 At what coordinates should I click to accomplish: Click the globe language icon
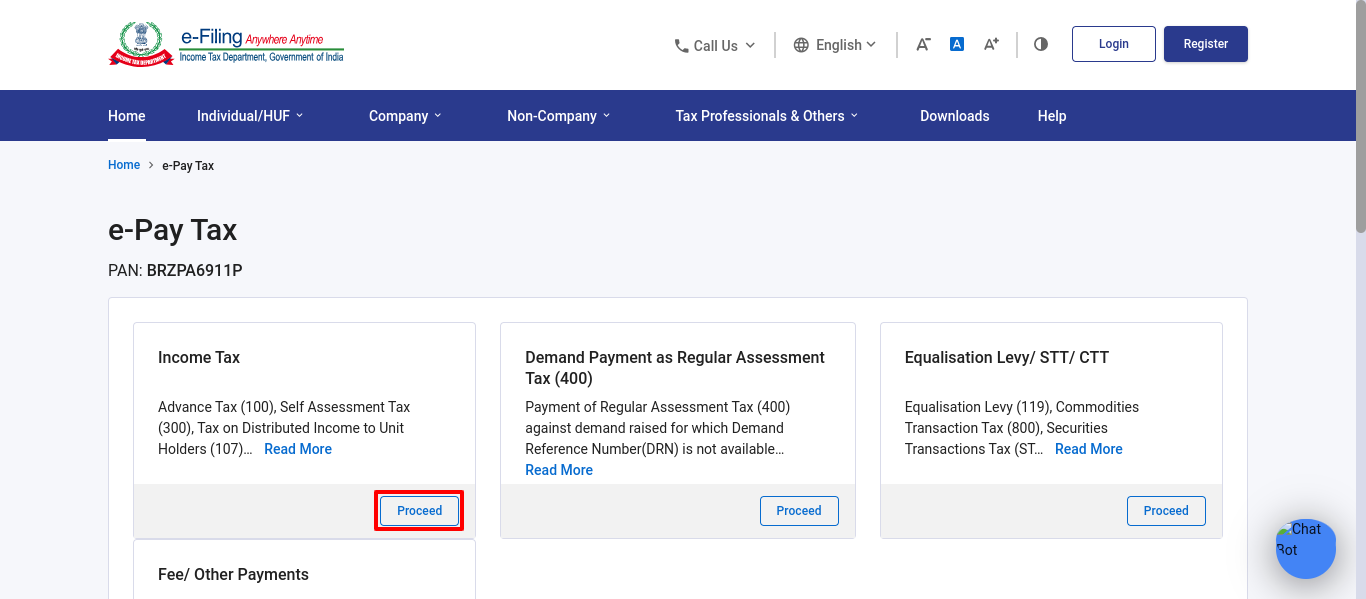pos(801,45)
